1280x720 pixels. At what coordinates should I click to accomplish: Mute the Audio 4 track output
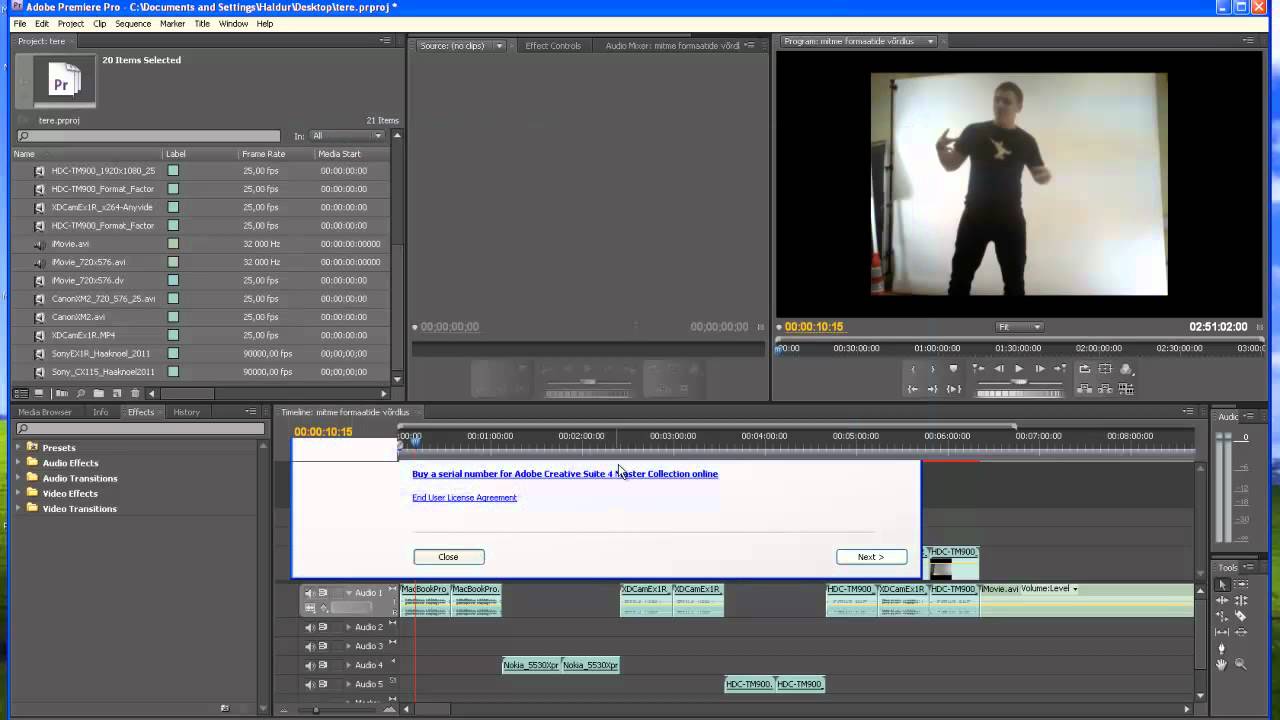[x=309, y=665]
